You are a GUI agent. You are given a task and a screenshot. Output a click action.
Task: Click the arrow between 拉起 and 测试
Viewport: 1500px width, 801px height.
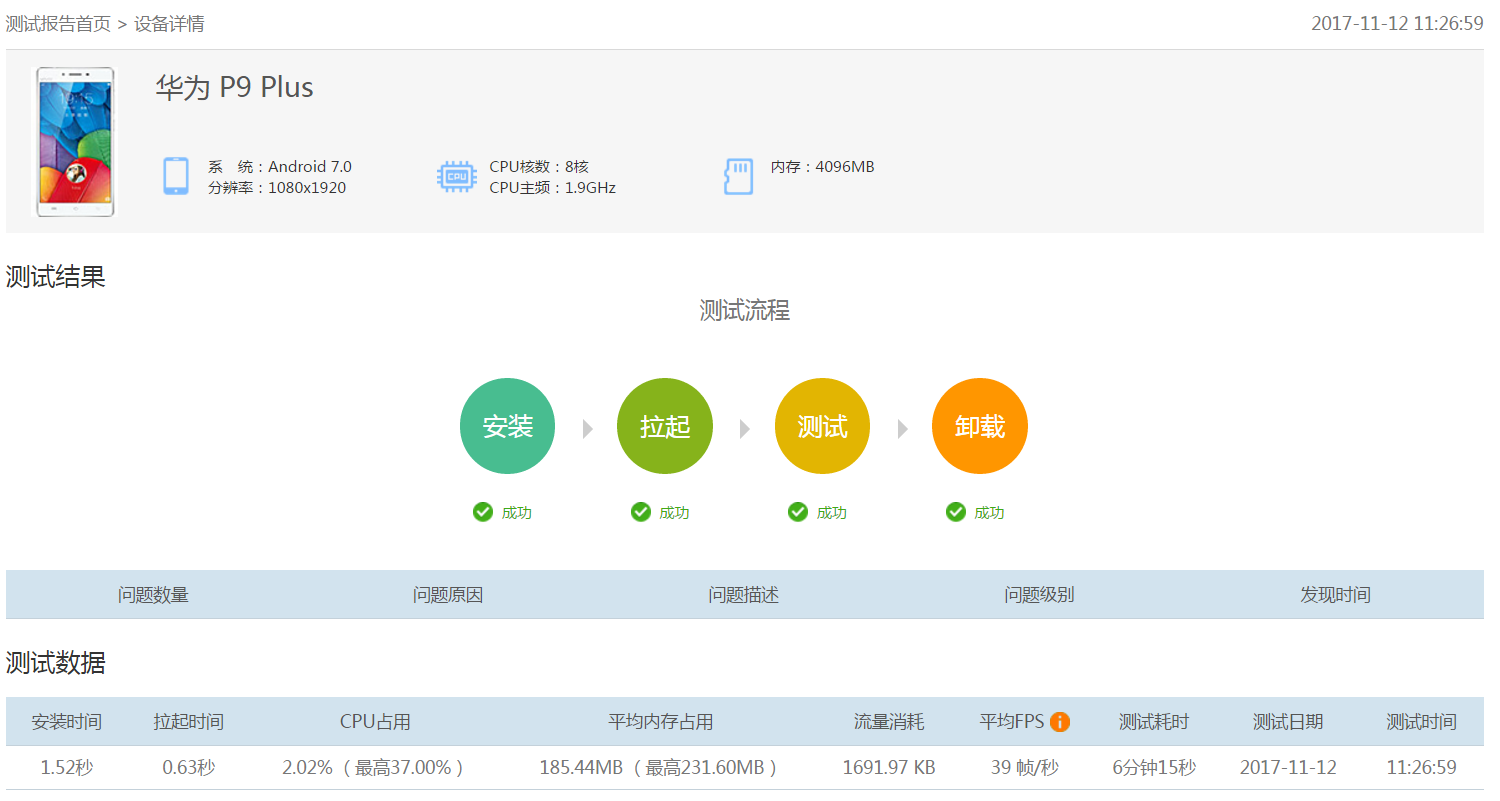point(745,428)
